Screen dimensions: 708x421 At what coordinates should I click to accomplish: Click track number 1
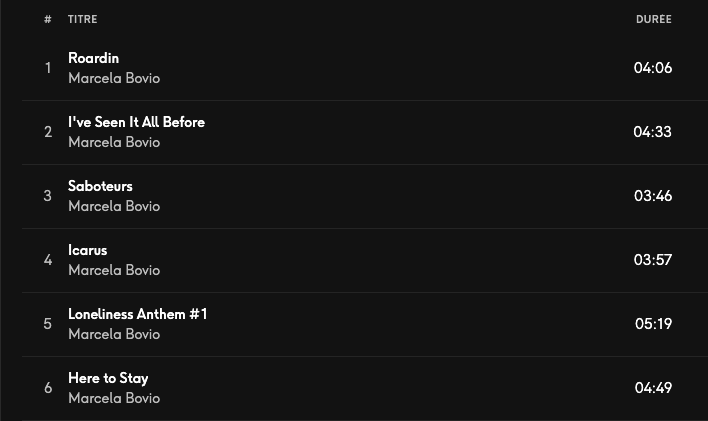point(47,68)
